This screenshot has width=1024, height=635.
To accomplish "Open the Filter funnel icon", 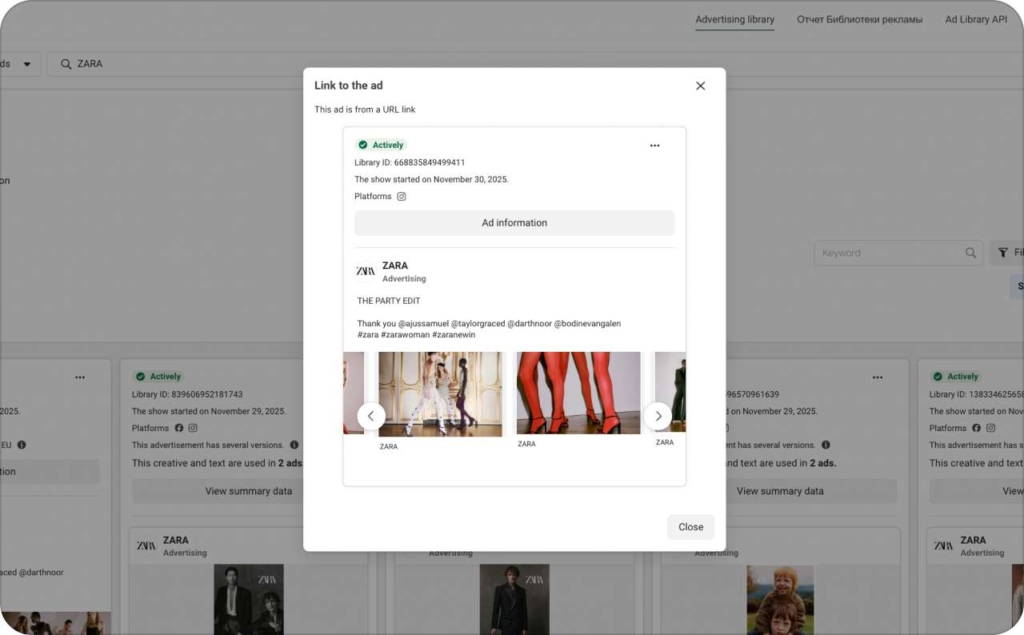I will (x=1002, y=253).
